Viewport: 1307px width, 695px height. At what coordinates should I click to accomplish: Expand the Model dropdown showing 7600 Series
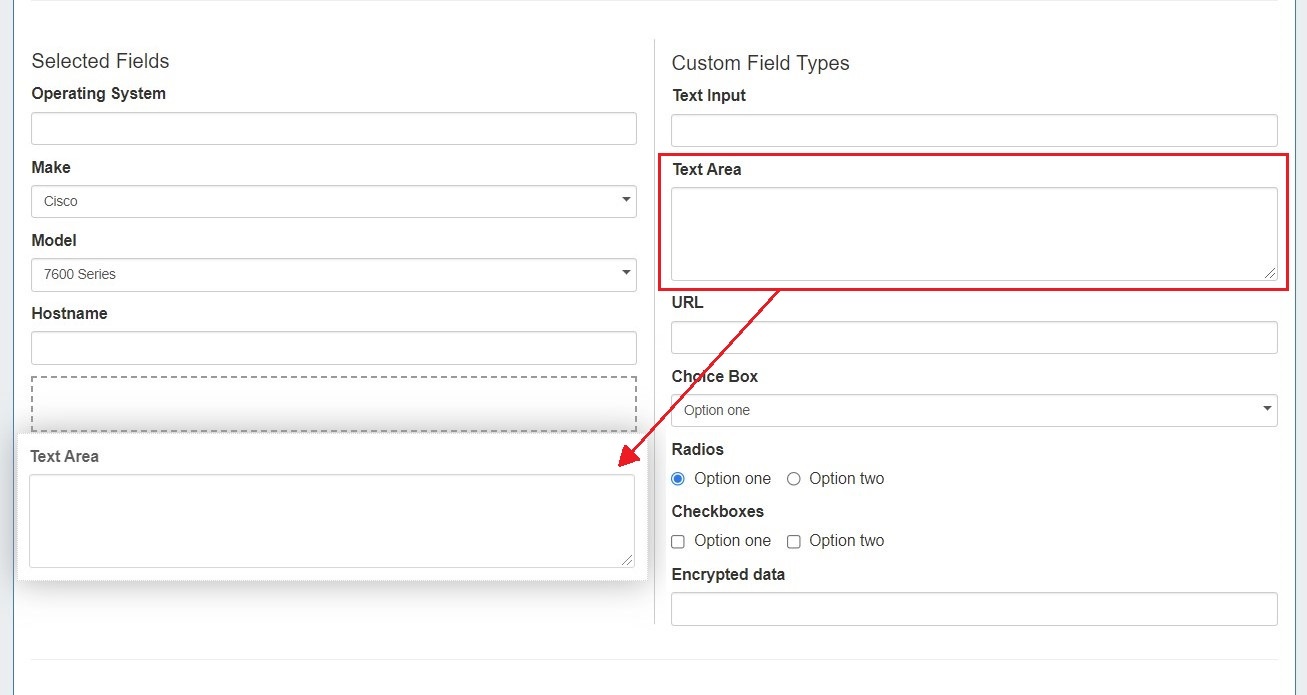click(x=333, y=274)
